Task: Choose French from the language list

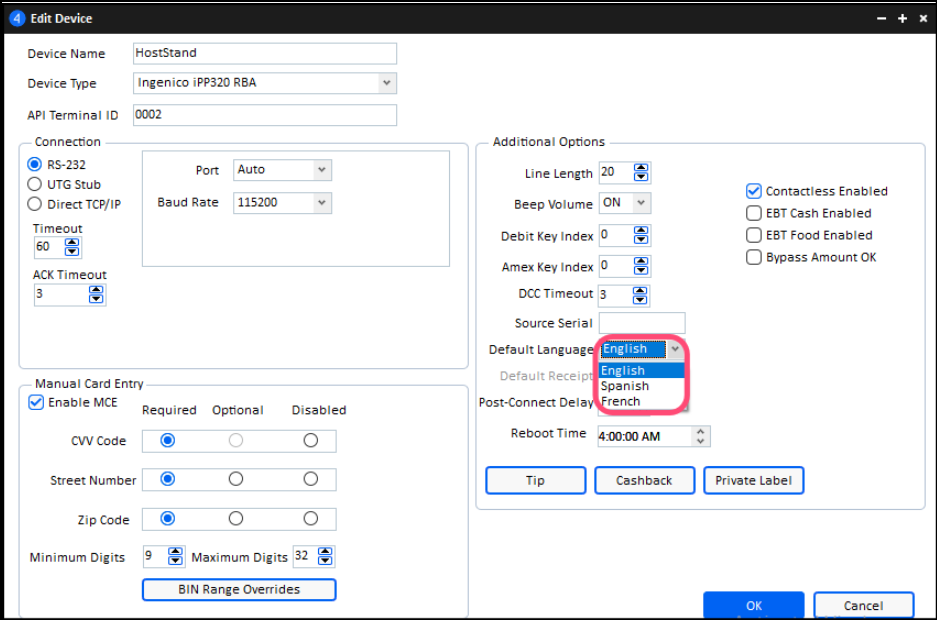Action: (621, 401)
